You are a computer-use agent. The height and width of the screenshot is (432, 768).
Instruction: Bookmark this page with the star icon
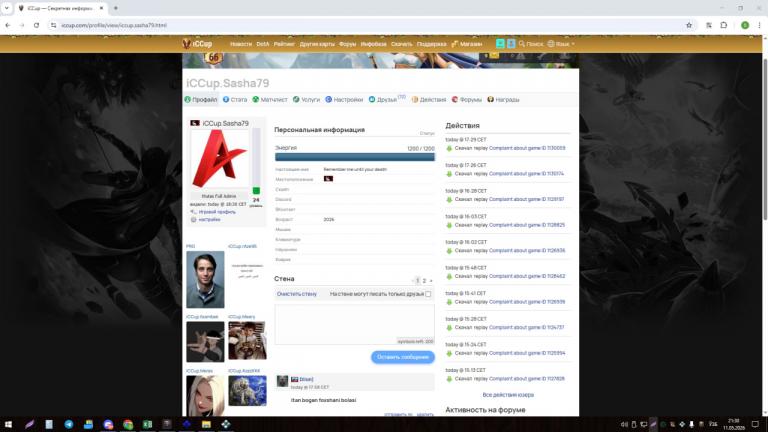[x=689, y=25]
